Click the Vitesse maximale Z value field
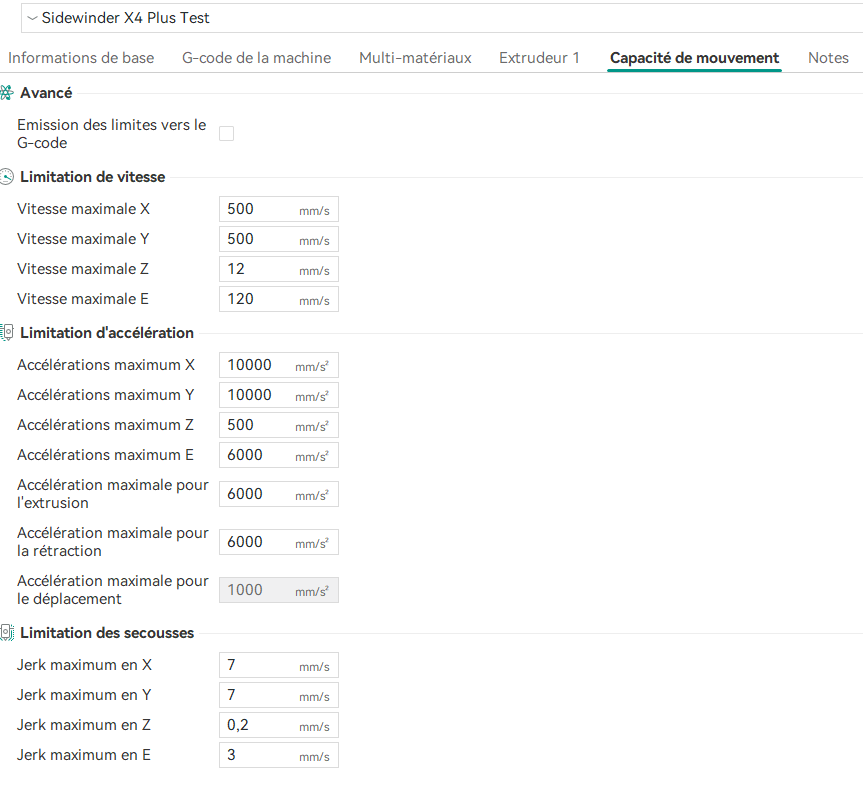 [x=278, y=269]
